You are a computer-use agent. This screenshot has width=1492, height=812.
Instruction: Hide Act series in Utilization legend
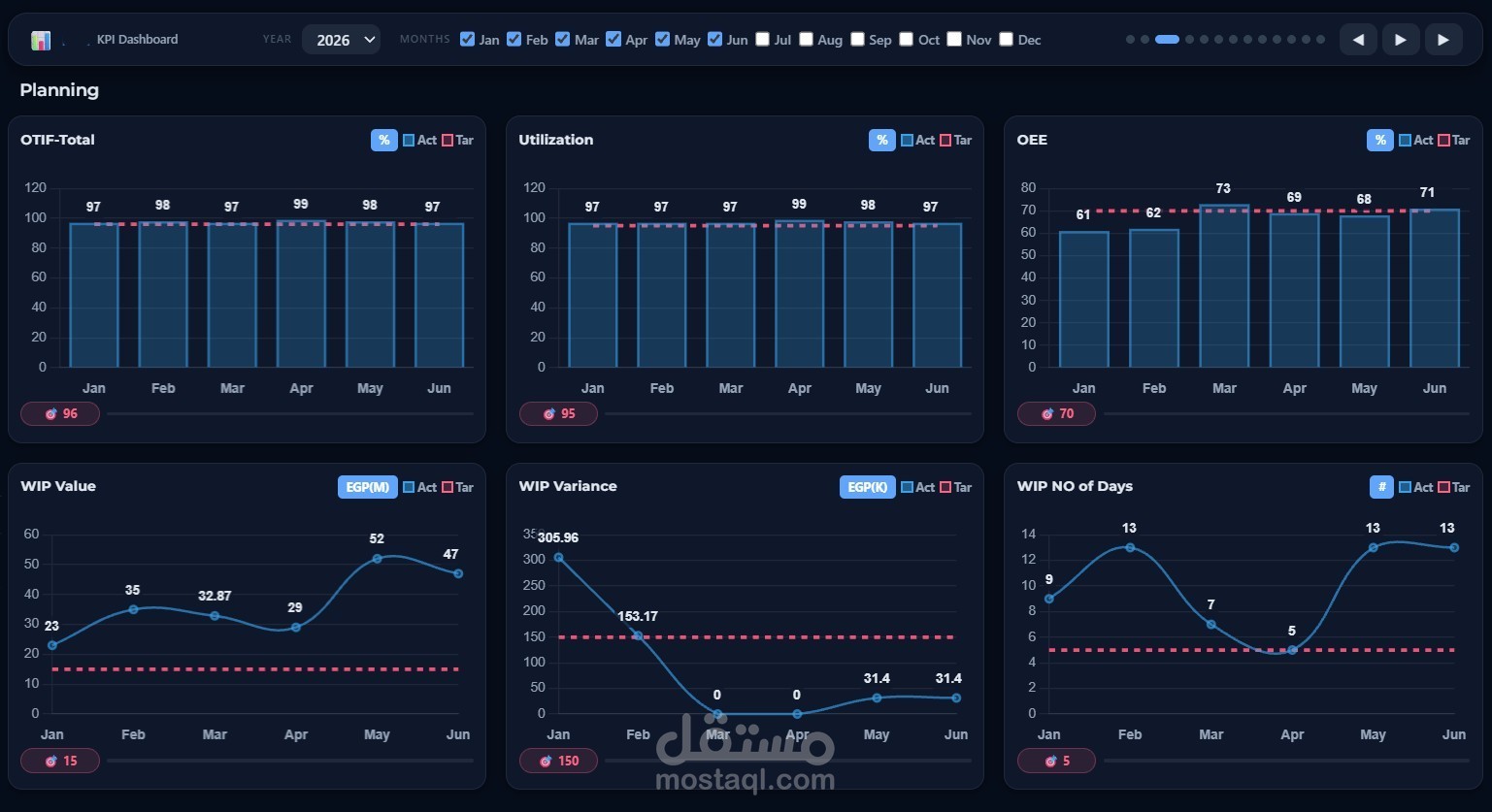point(917,141)
